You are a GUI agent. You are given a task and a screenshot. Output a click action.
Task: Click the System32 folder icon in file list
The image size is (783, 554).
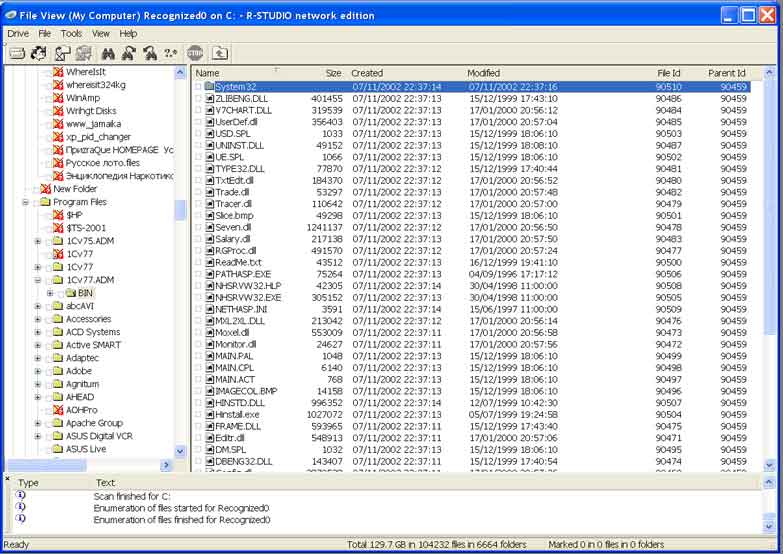pos(209,86)
